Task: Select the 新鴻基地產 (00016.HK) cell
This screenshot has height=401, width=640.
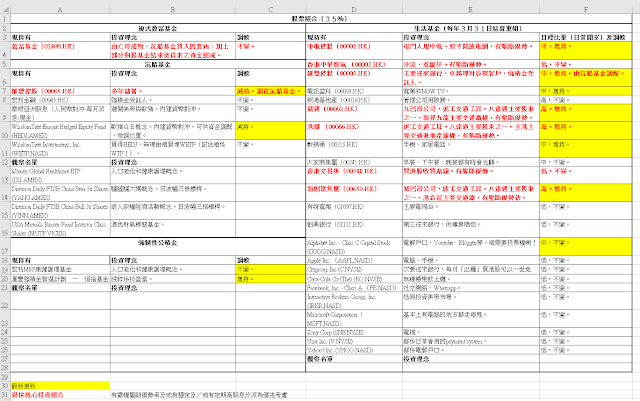Action: [354, 100]
